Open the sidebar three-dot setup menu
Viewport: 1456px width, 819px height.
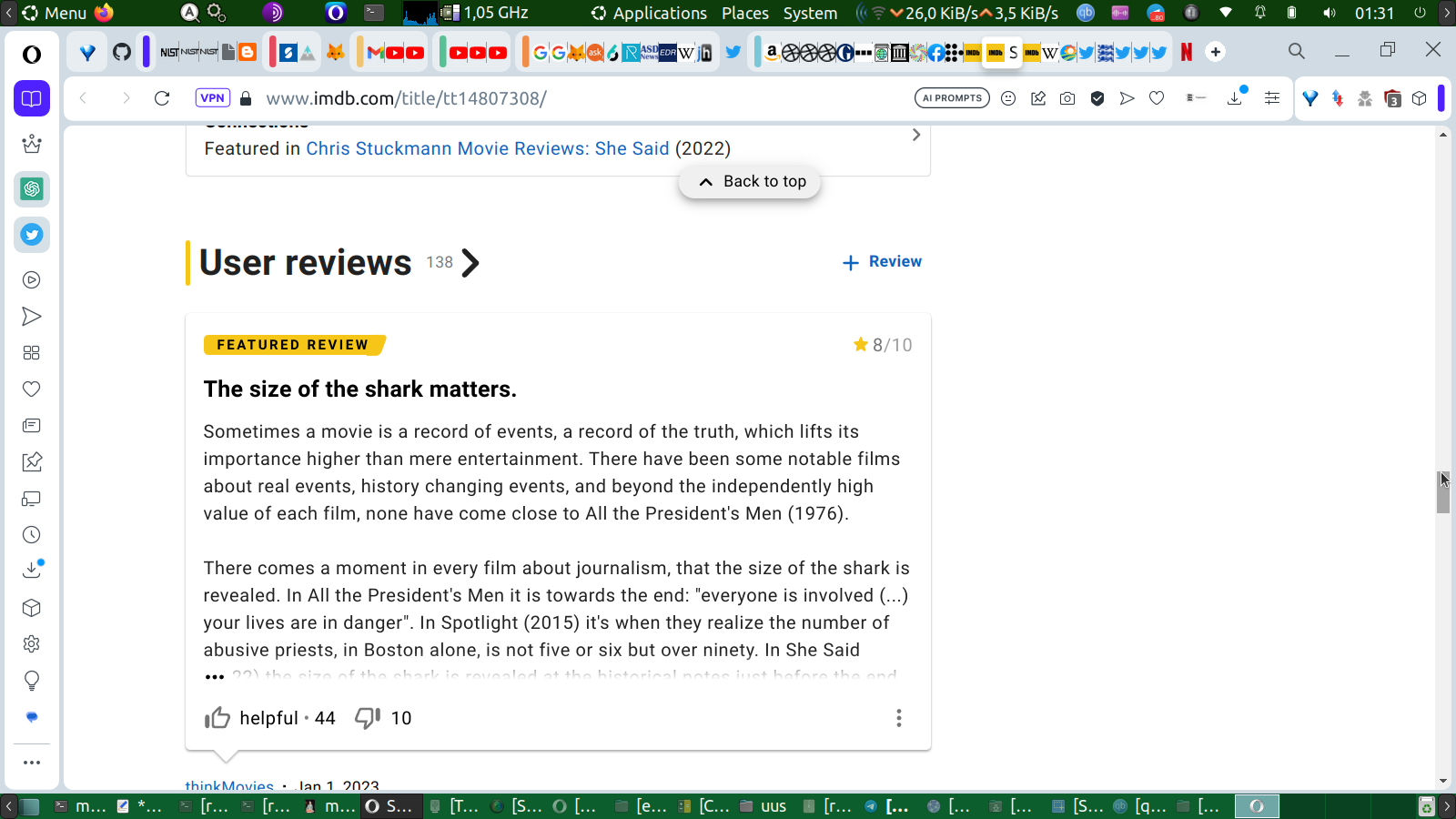pyautogui.click(x=32, y=763)
